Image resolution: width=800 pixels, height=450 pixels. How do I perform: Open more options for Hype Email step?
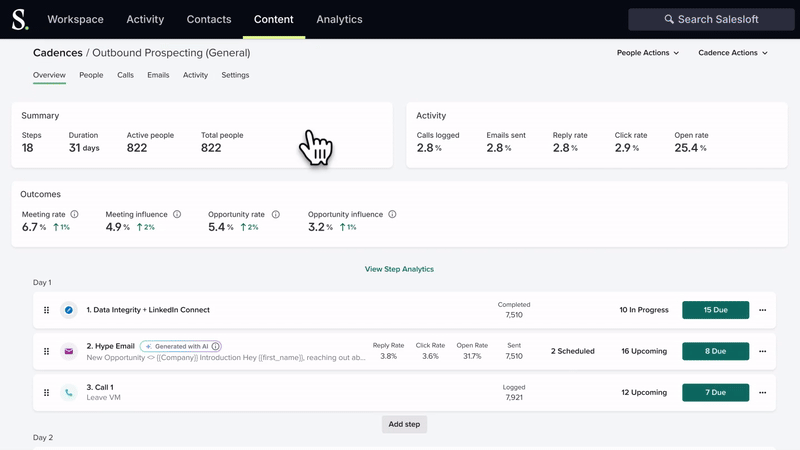pos(762,351)
